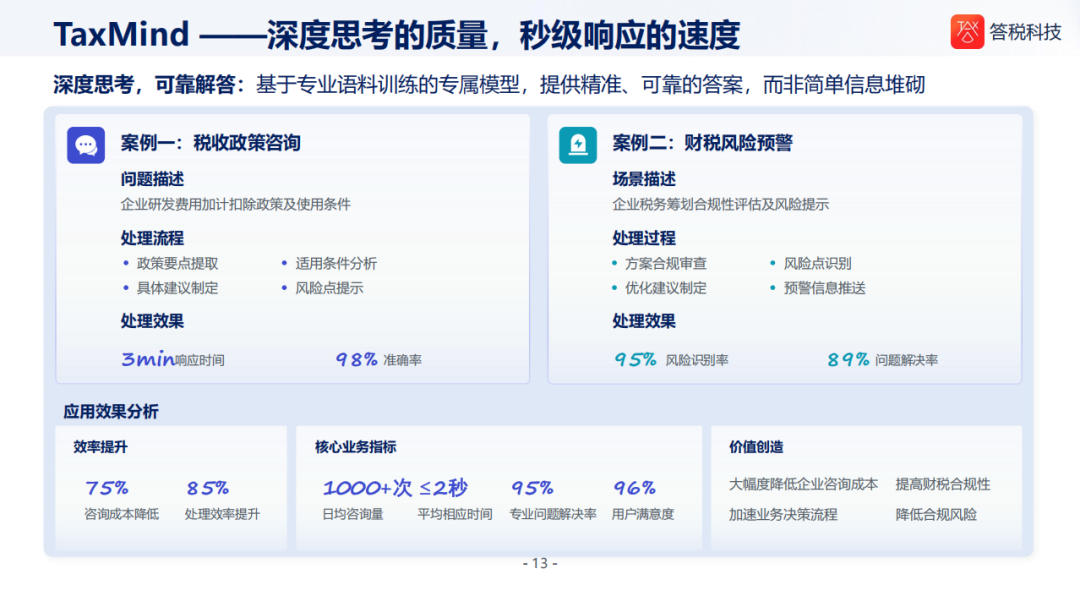Click the ≤2秒 value
This screenshot has height=607, width=1080.
tap(444, 488)
